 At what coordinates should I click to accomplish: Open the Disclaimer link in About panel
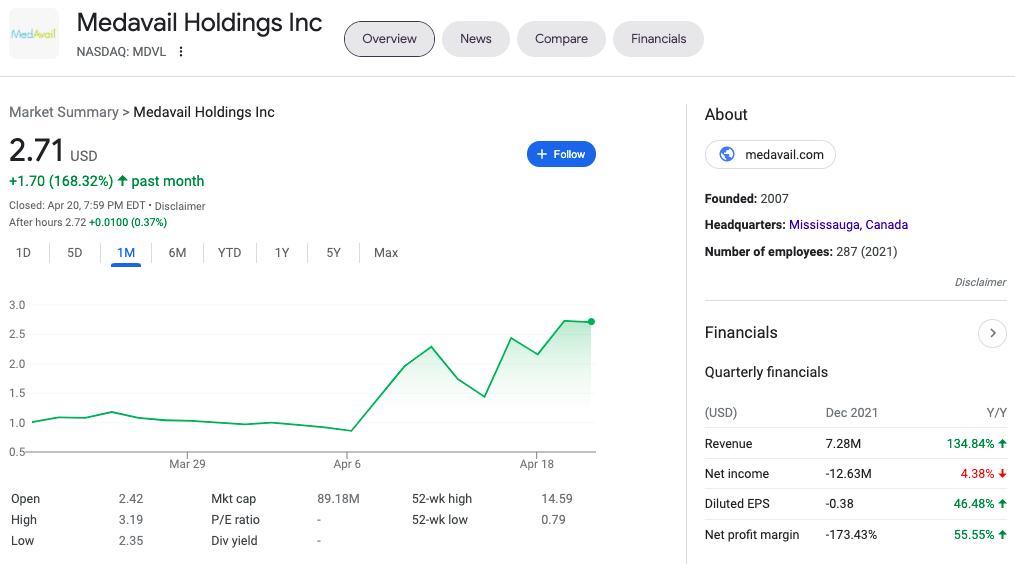coord(980,282)
